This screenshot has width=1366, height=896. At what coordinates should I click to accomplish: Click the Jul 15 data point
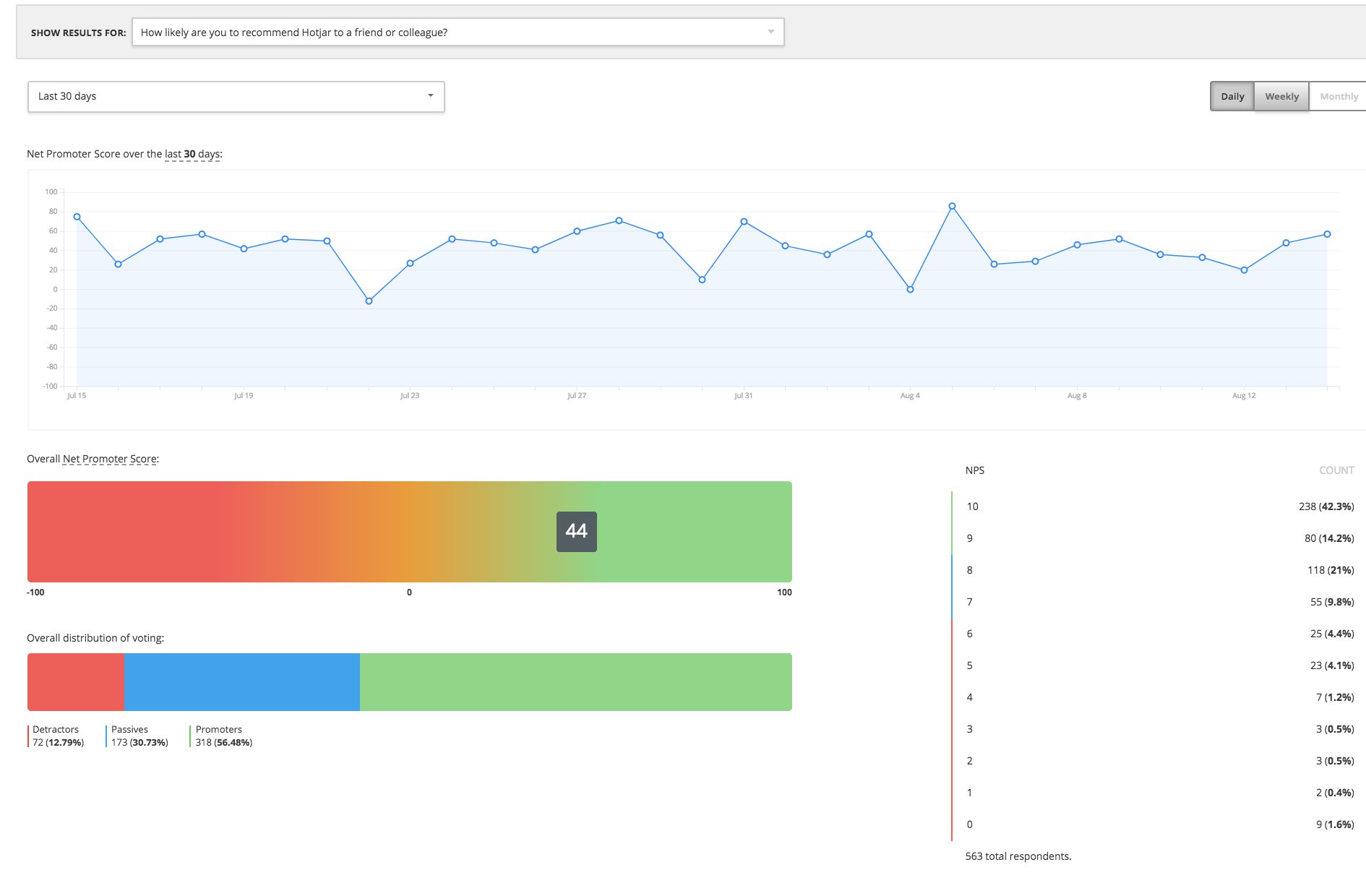tap(77, 217)
